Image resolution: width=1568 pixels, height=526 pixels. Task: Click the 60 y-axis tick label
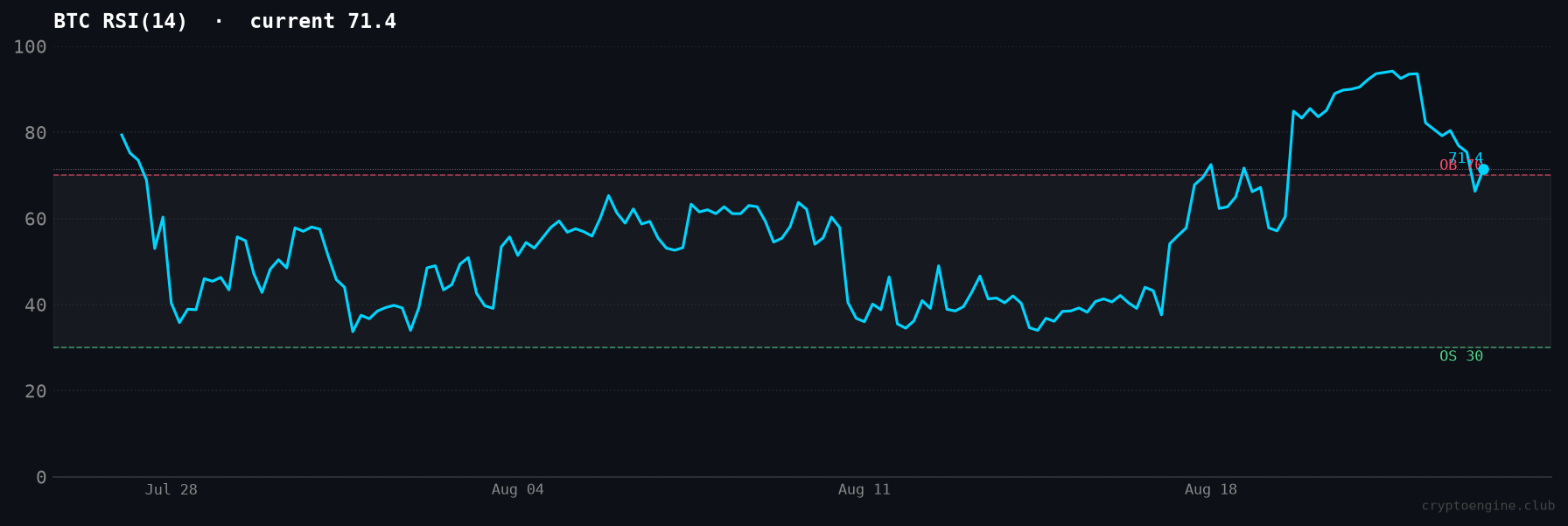tap(36, 219)
